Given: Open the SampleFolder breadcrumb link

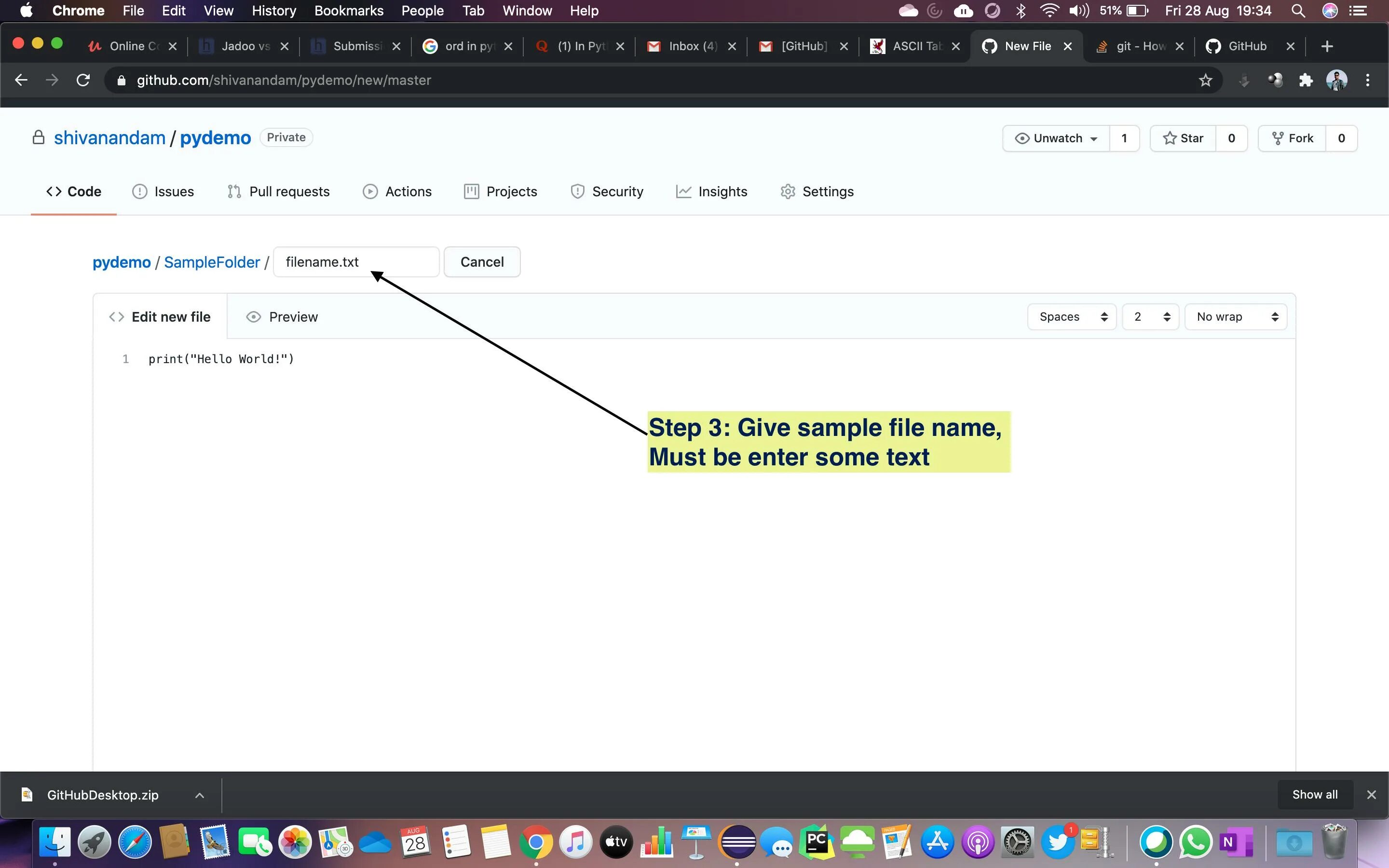Looking at the screenshot, I should 212,262.
